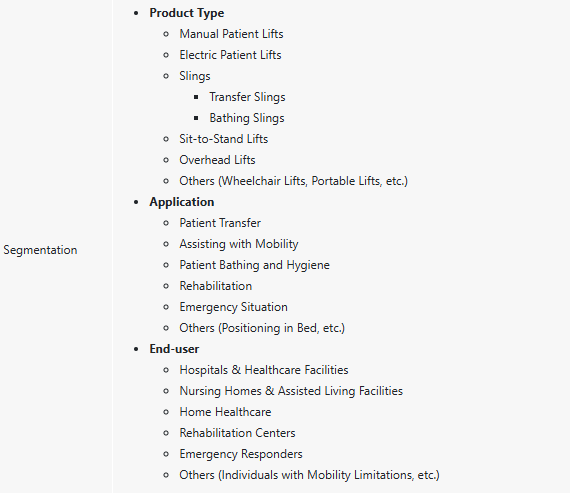Click the Product Type heading

click(x=186, y=13)
